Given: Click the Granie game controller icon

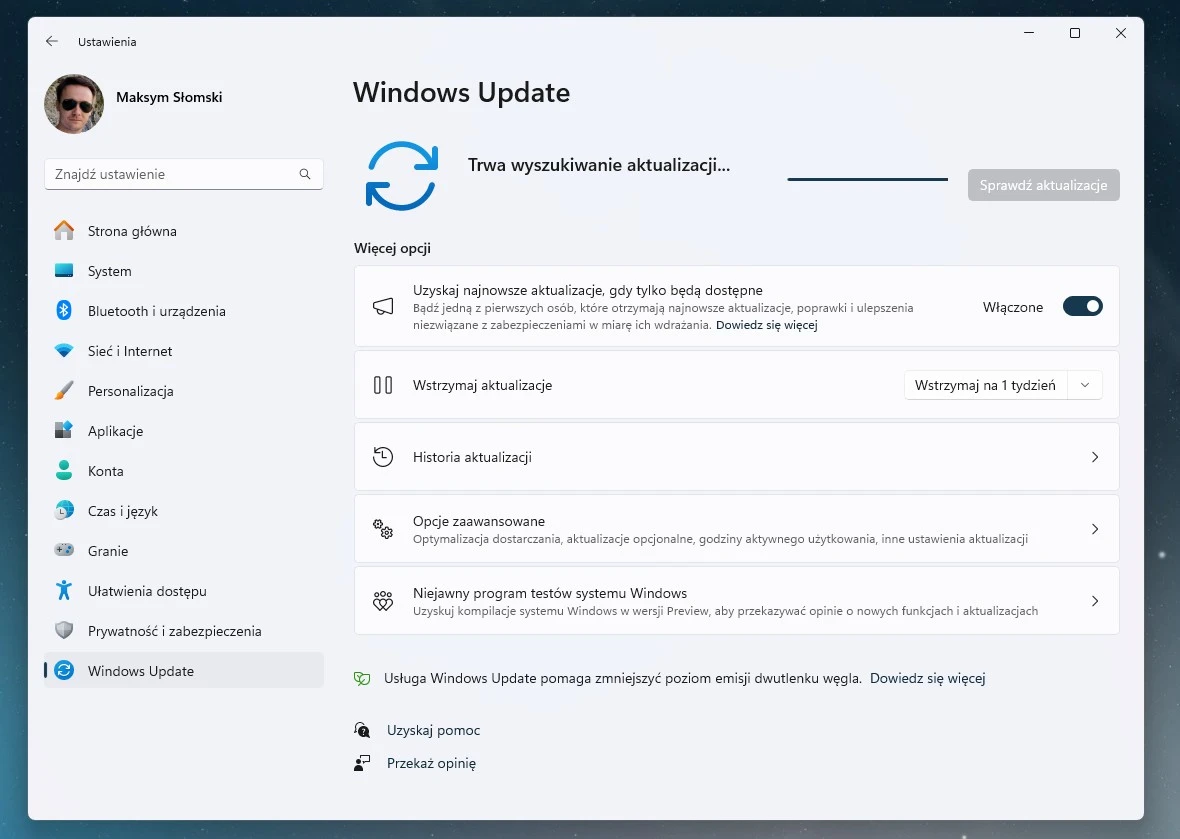Looking at the screenshot, I should tap(62, 551).
